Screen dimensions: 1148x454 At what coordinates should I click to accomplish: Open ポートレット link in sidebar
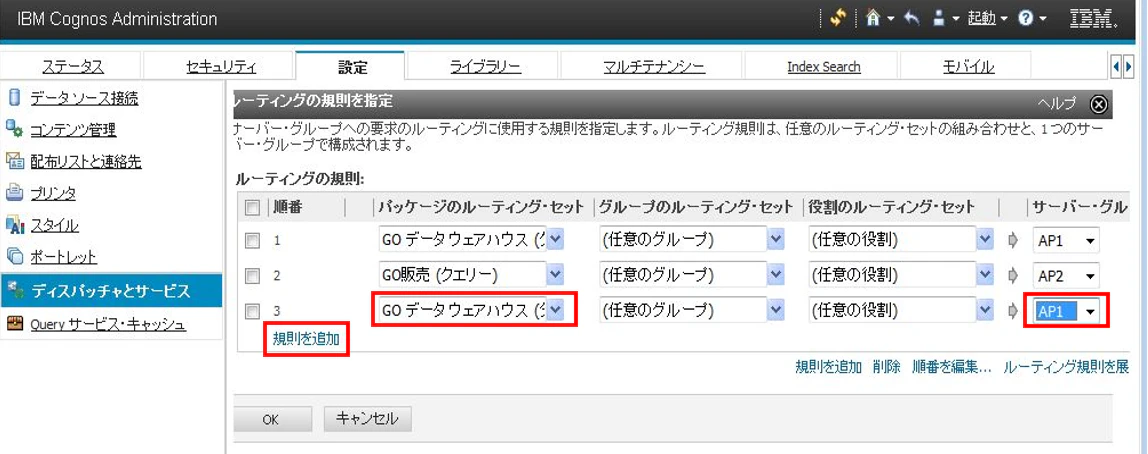pyautogui.click(x=64, y=258)
